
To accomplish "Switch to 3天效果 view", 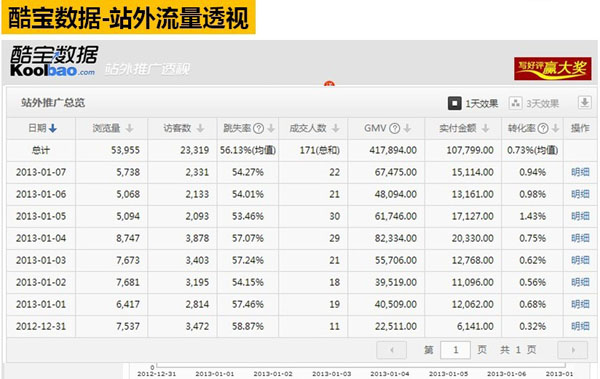I will pos(534,103).
